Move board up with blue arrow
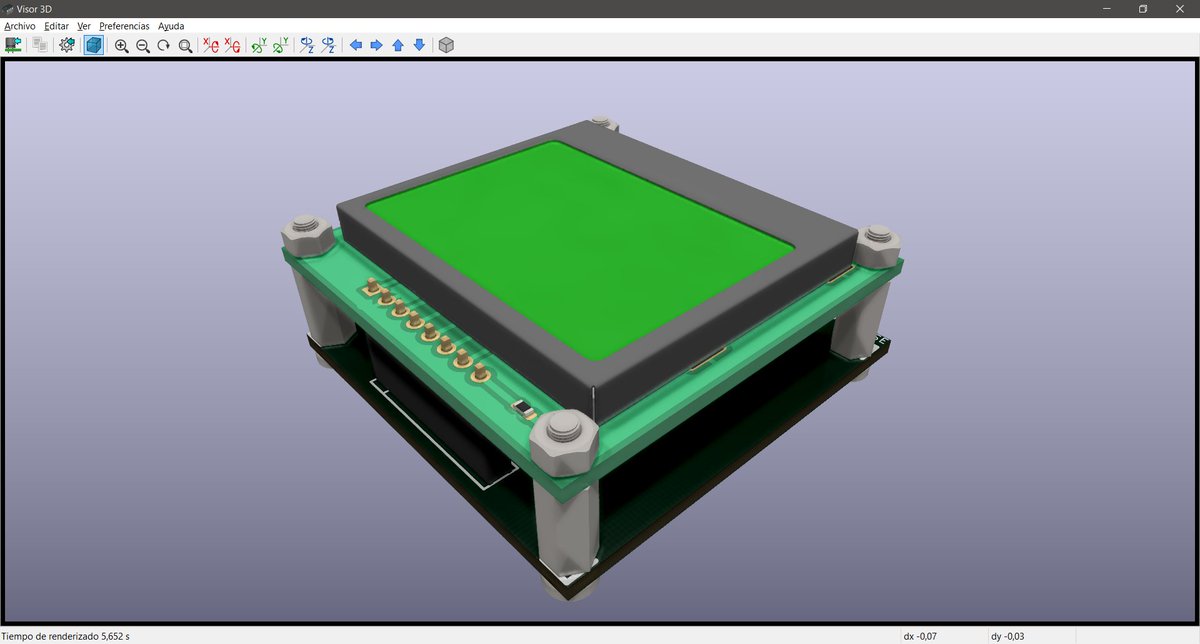Image resolution: width=1200 pixels, height=644 pixels. (398, 45)
